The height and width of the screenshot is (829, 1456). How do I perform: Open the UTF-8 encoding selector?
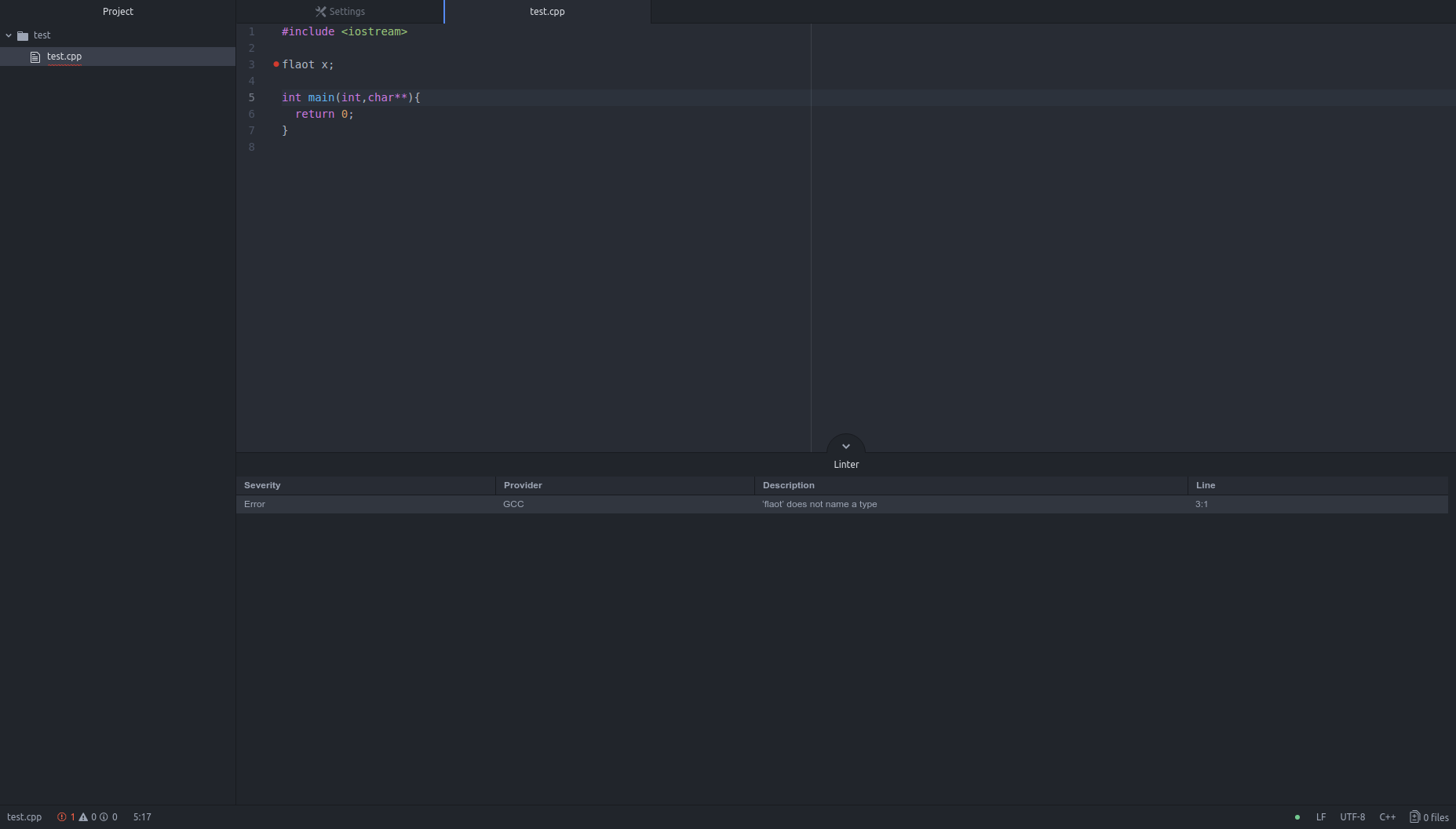(x=1352, y=817)
